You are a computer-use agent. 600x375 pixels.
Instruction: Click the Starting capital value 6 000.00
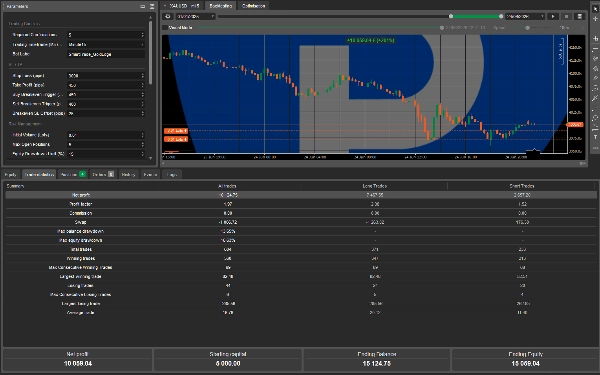coord(228,364)
